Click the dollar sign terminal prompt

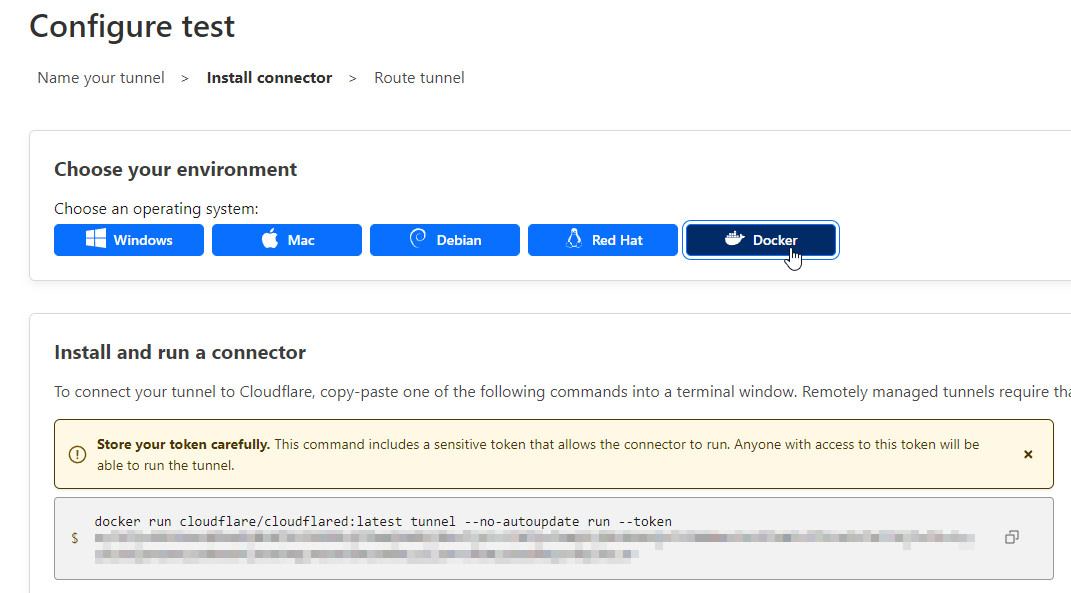click(x=74, y=538)
